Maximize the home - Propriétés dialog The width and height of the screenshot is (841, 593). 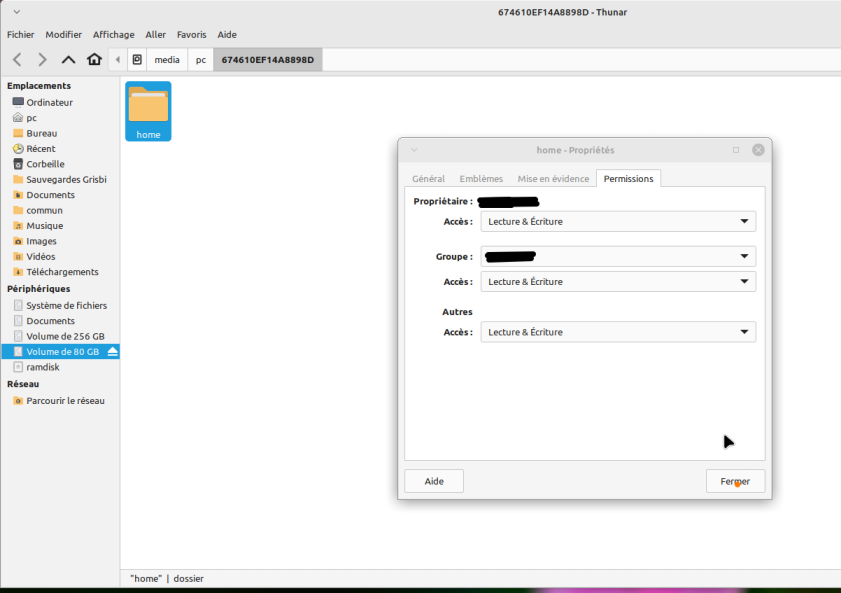coord(736,150)
